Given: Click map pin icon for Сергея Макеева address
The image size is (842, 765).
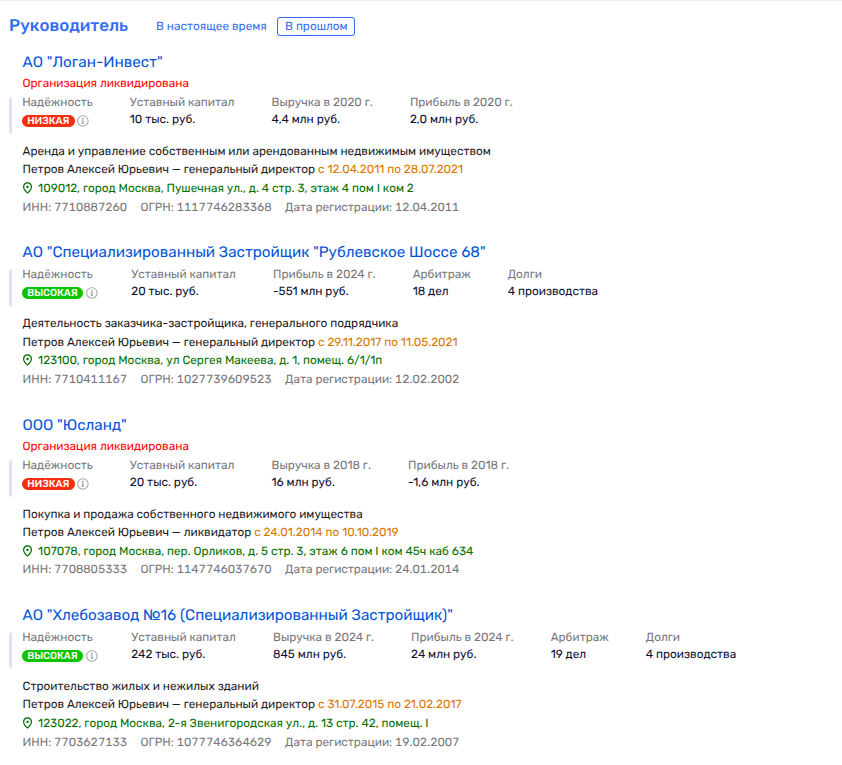Looking at the screenshot, I should click(28, 360).
